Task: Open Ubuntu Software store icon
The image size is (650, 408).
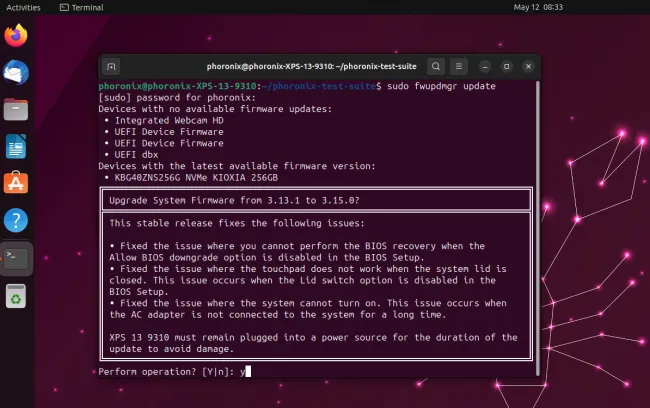Action: coord(16,183)
